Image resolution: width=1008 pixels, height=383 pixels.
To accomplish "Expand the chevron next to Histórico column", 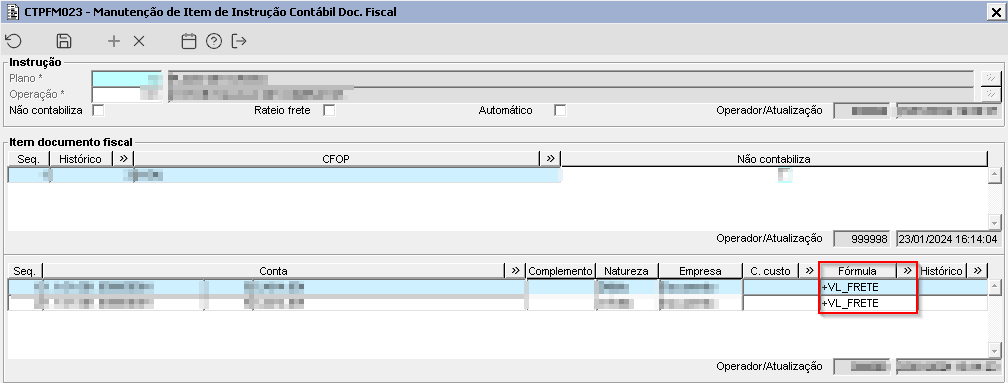I will tap(123, 159).
